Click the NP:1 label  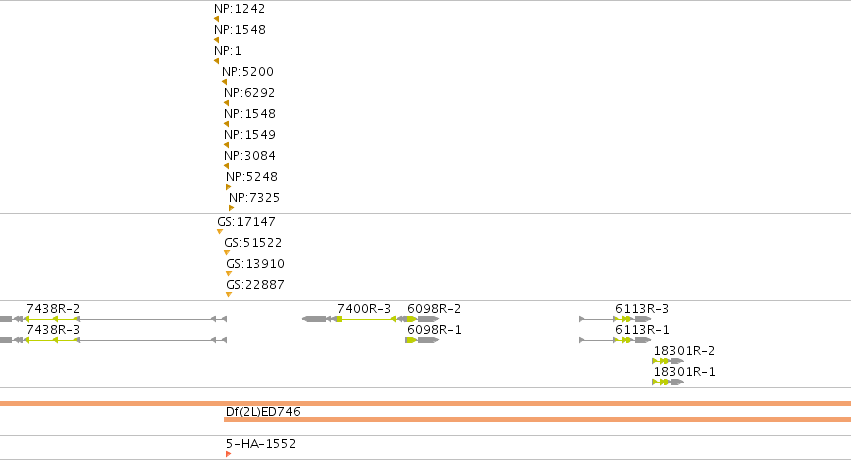[228, 50]
